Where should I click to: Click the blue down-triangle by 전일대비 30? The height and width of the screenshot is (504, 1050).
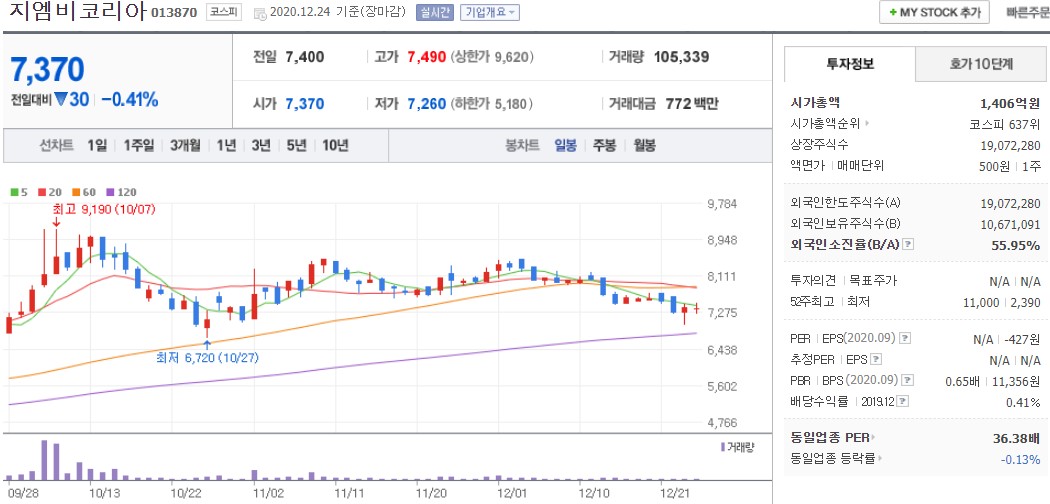[62, 99]
